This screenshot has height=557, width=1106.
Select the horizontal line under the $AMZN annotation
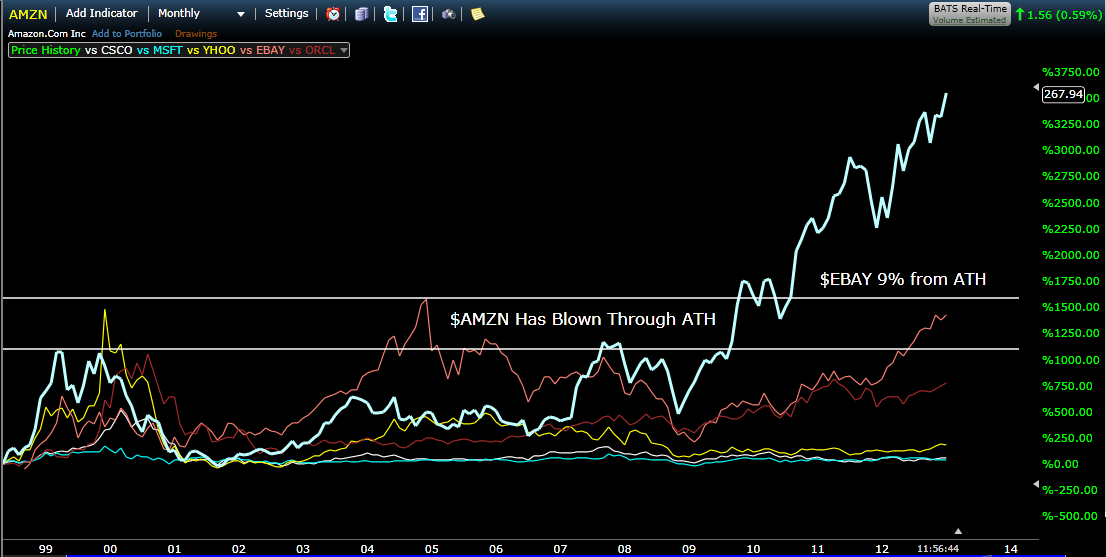[x=511, y=349]
